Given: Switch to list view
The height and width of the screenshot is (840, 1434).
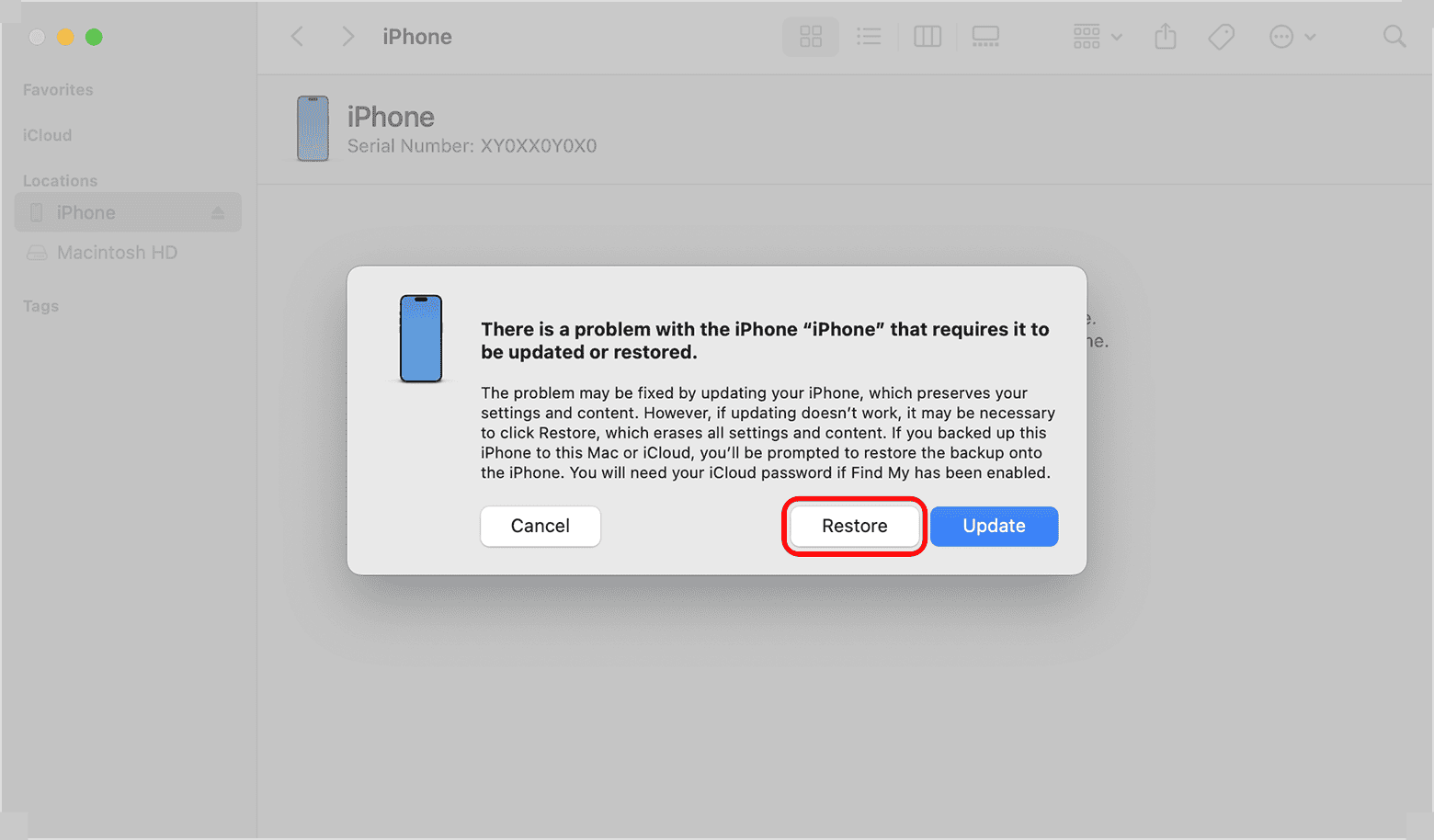Looking at the screenshot, I should click(869, 37).
